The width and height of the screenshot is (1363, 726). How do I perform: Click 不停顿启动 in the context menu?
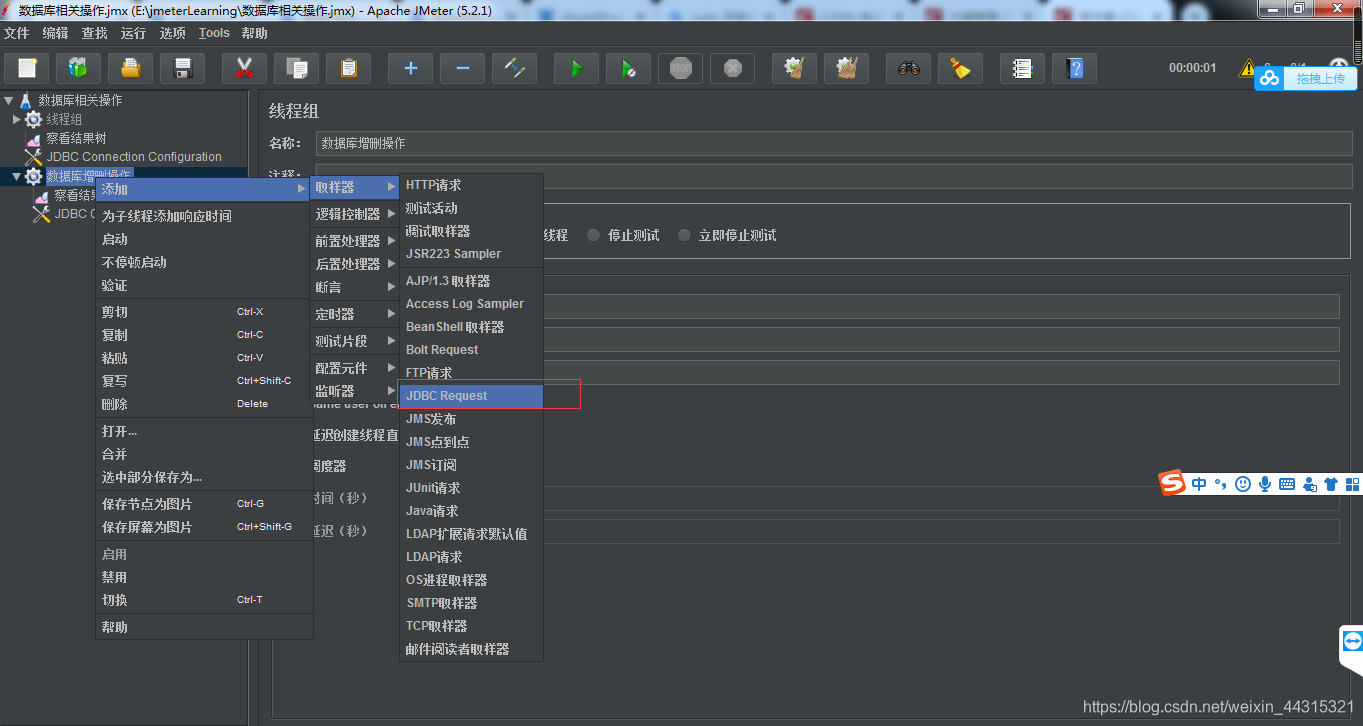pyautogui.click(x=204, y=262)
